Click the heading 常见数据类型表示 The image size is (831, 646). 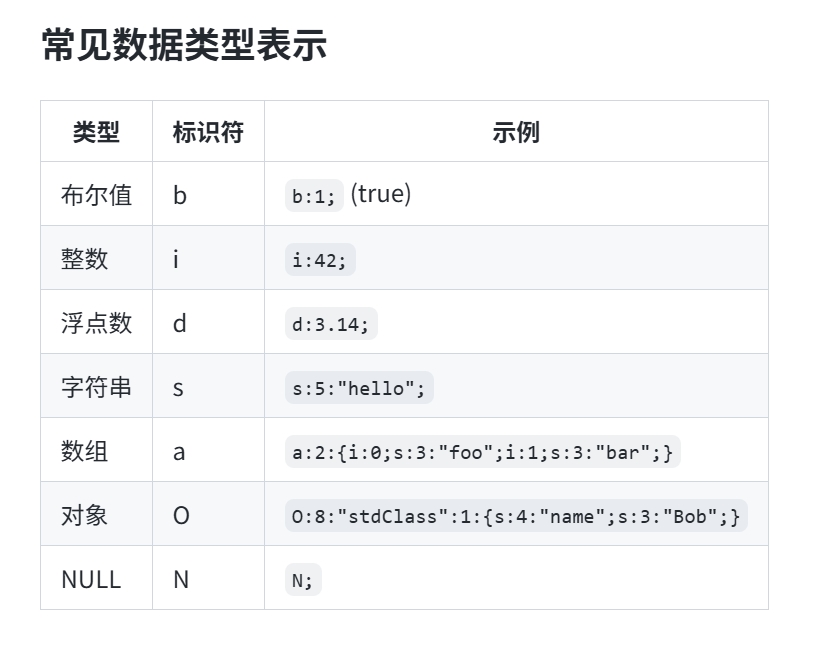click(184, 45)
